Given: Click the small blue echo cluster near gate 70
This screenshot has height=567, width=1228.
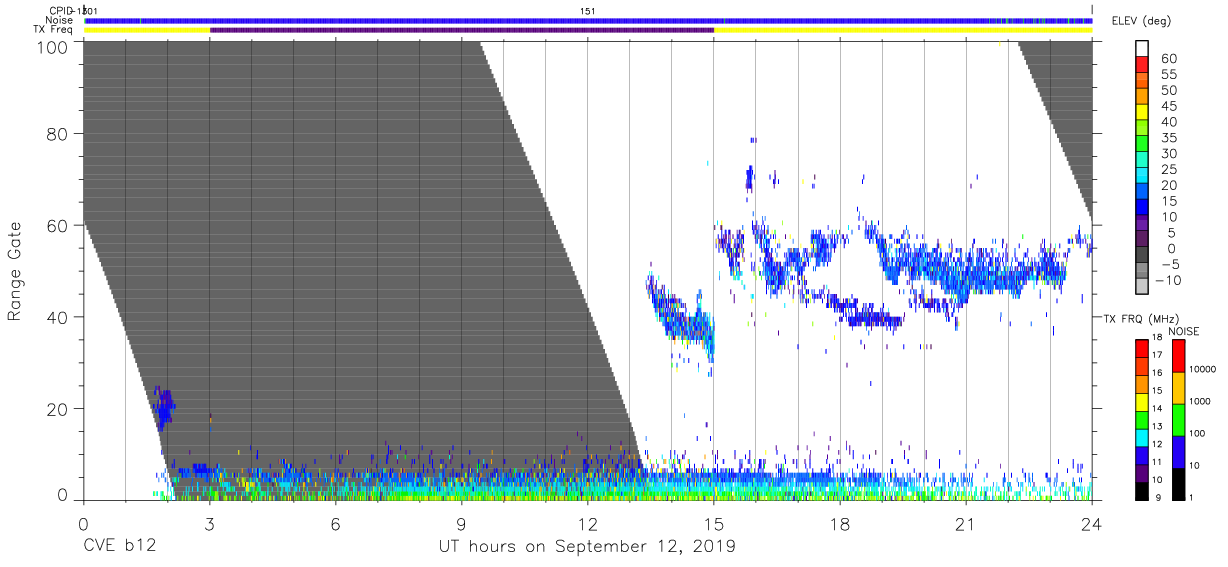Looking at the screenshot, I should coord(750,177).
